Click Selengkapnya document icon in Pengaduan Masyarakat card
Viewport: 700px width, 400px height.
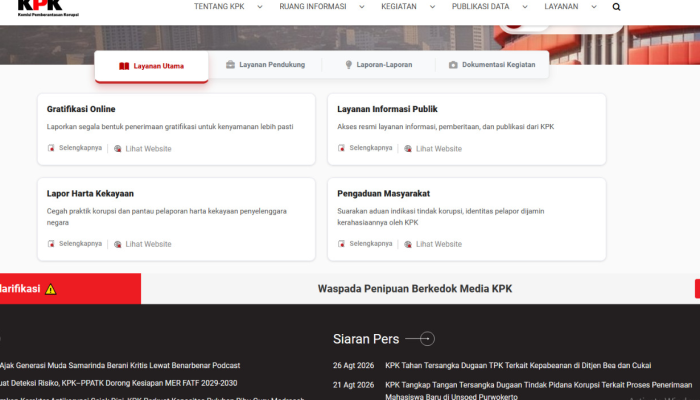[342, 243]
